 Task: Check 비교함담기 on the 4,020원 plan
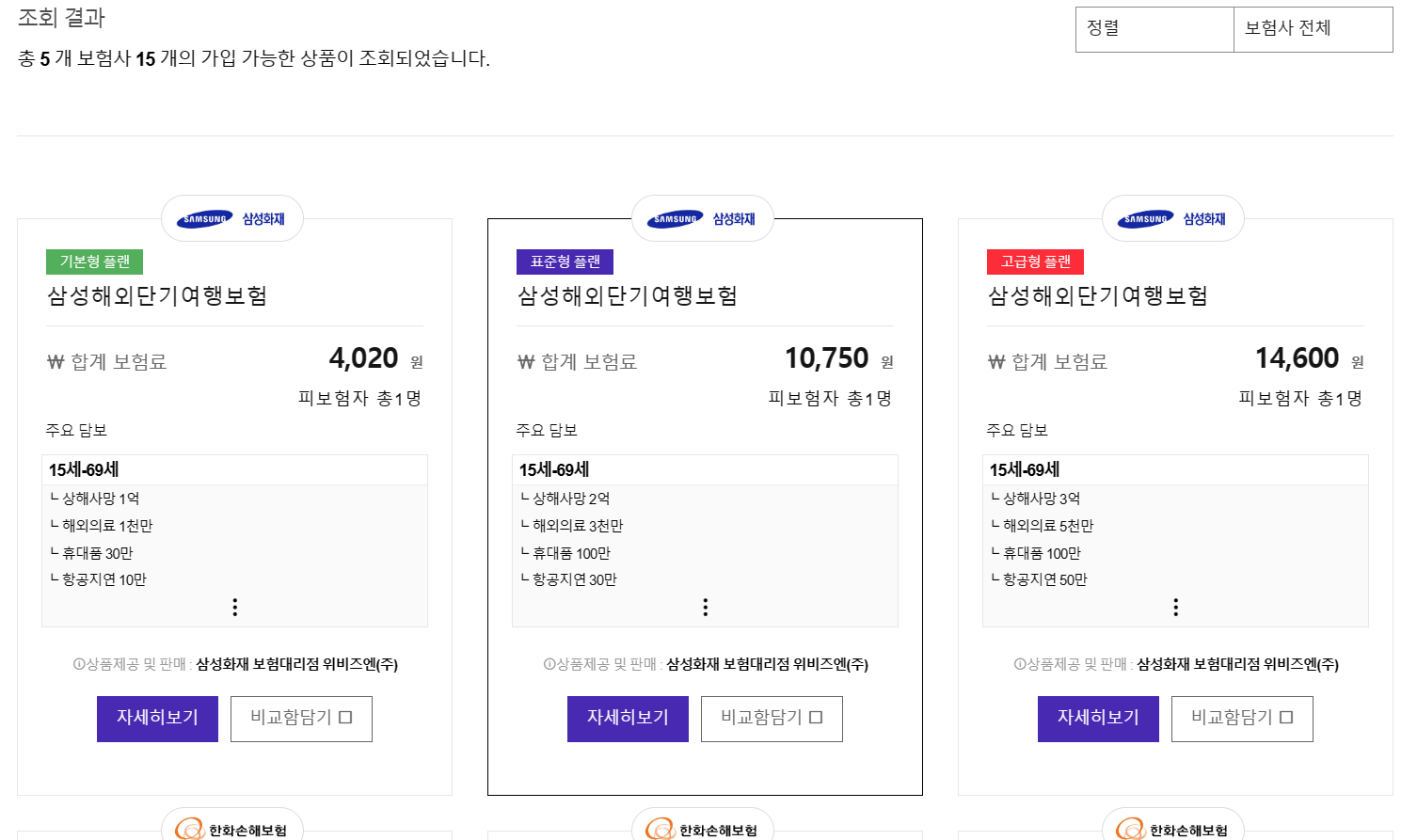click(301, 719)
